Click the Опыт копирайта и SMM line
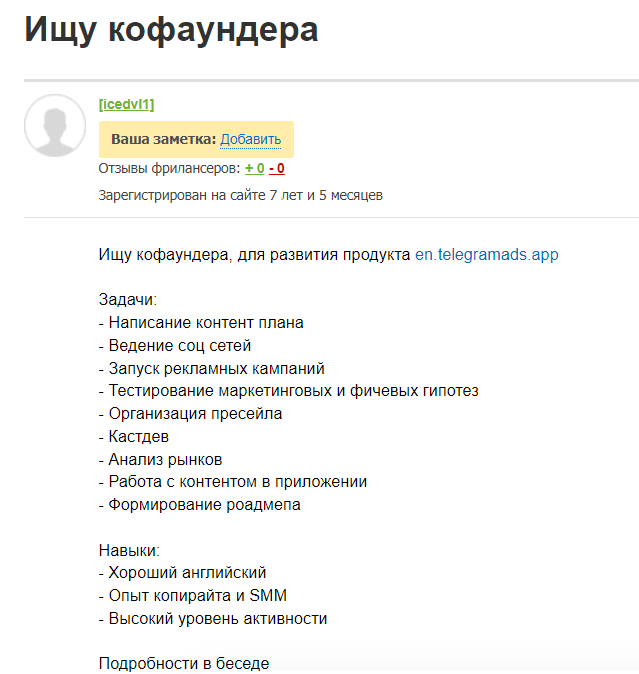 (x=193, y=595)
